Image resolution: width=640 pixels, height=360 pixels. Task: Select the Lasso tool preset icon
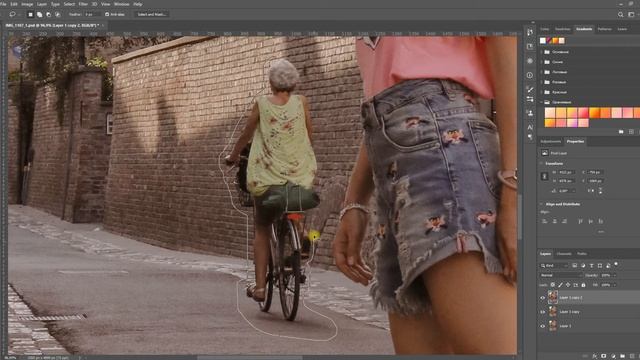[12, 14]
